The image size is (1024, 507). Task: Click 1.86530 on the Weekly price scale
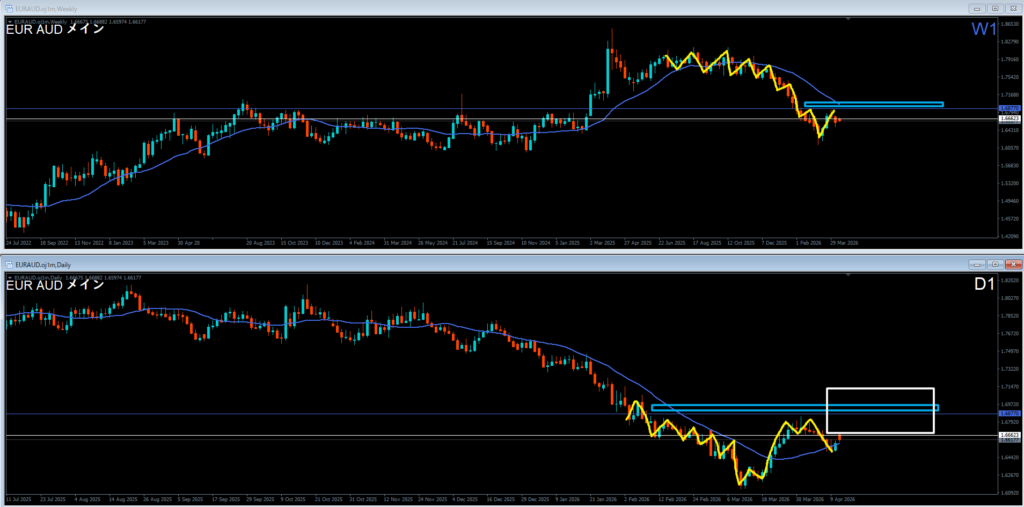1010,24
